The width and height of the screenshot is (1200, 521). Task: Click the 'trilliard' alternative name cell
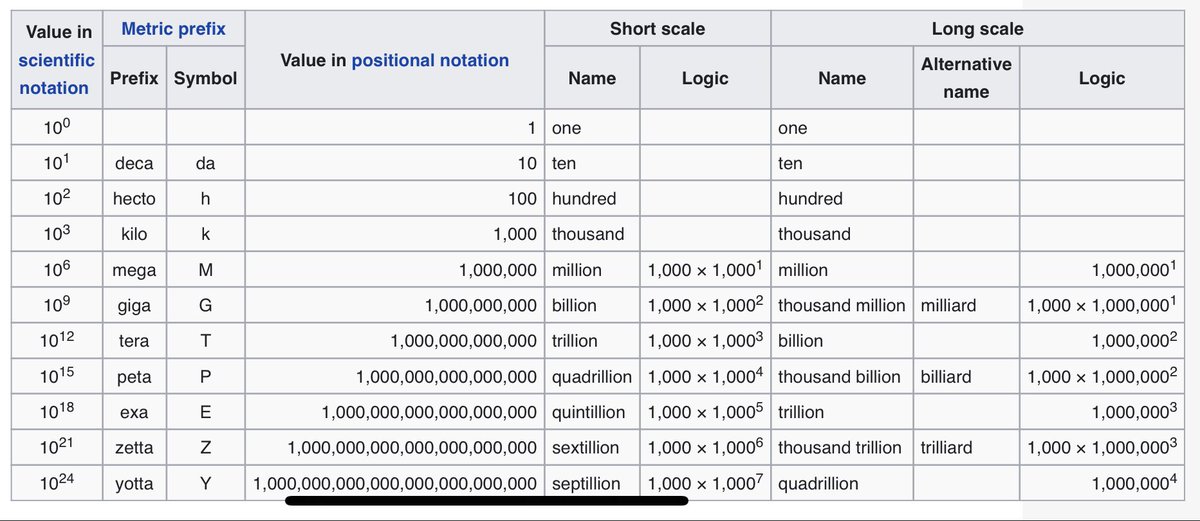tap(946, 448)
